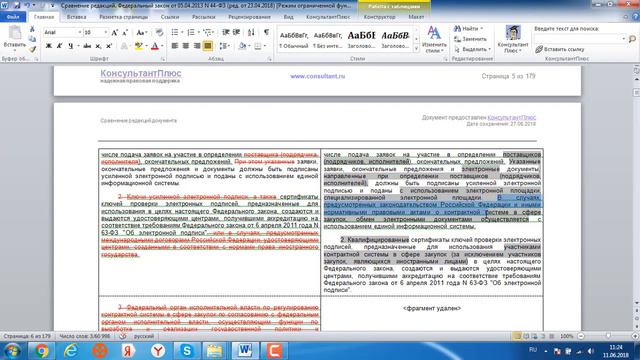This screenshot has height=360, width=640.
Task: Open КонсультантПлюс link in document header
Action: (x=511, y=118)
